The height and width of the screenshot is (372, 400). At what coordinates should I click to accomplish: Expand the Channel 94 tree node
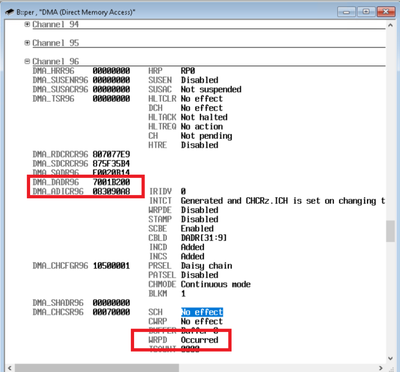27,24
